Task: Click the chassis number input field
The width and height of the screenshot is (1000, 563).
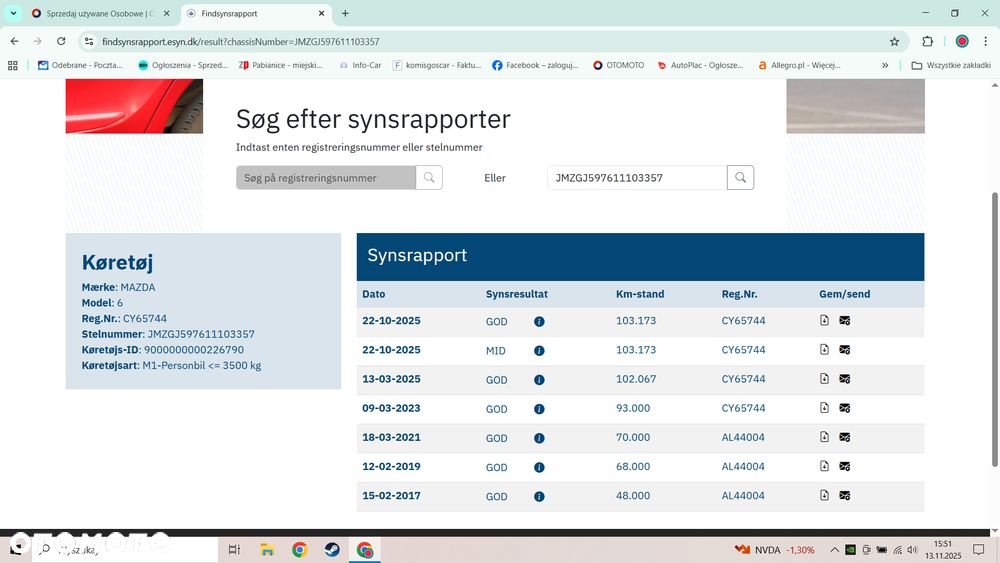Action: tap(637, 178)
